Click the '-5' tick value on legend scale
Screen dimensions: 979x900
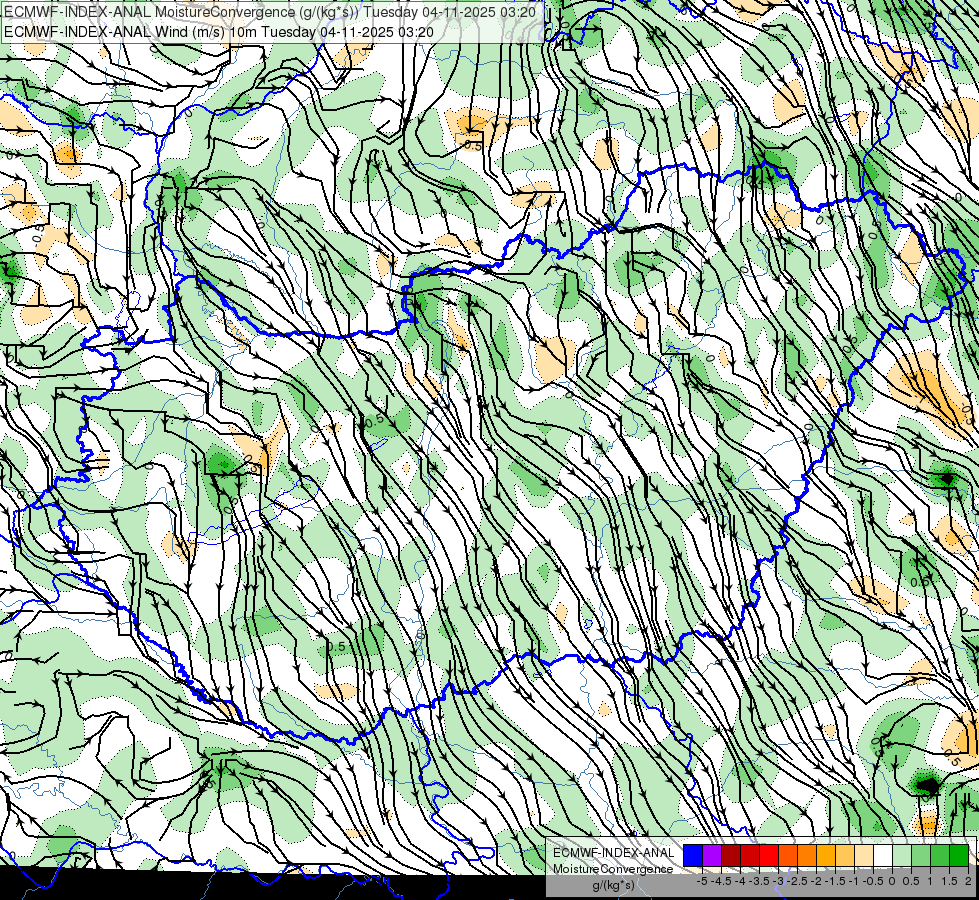[702, 881]
